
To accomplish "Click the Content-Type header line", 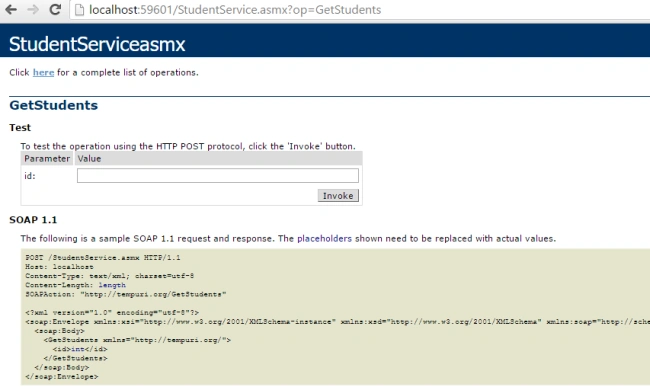I will (x=109, y=276).
